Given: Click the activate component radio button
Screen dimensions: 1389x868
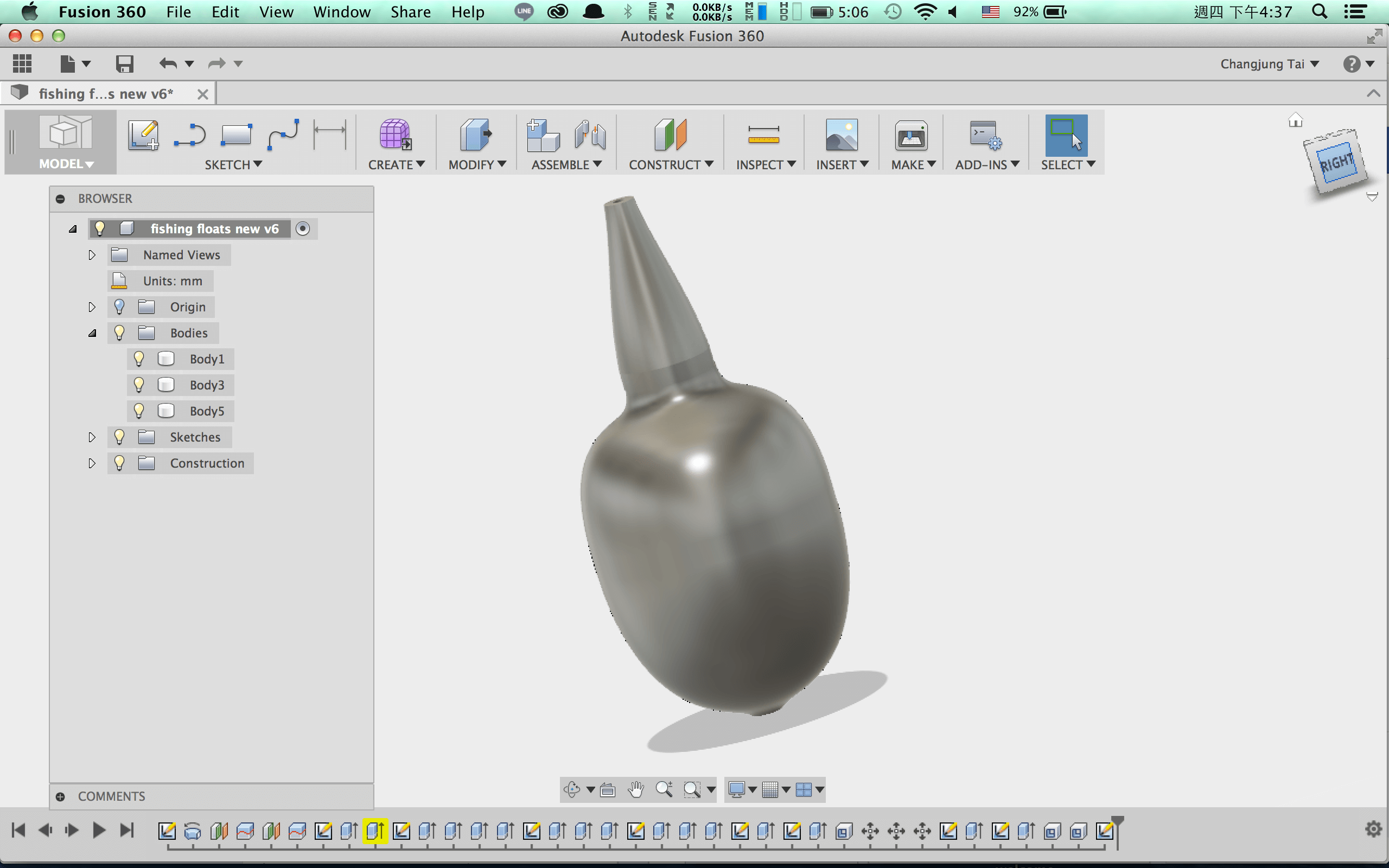Looking at the screenshot, I should [302, 228].
